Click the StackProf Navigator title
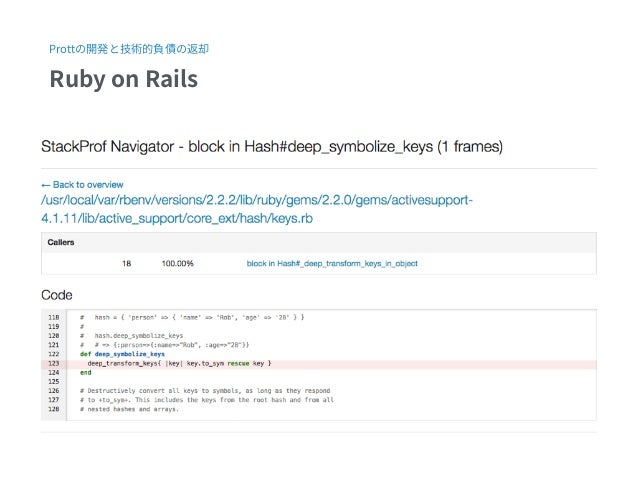Image resolution: width=638 pixels, height=479 pixels. (272, 147)
